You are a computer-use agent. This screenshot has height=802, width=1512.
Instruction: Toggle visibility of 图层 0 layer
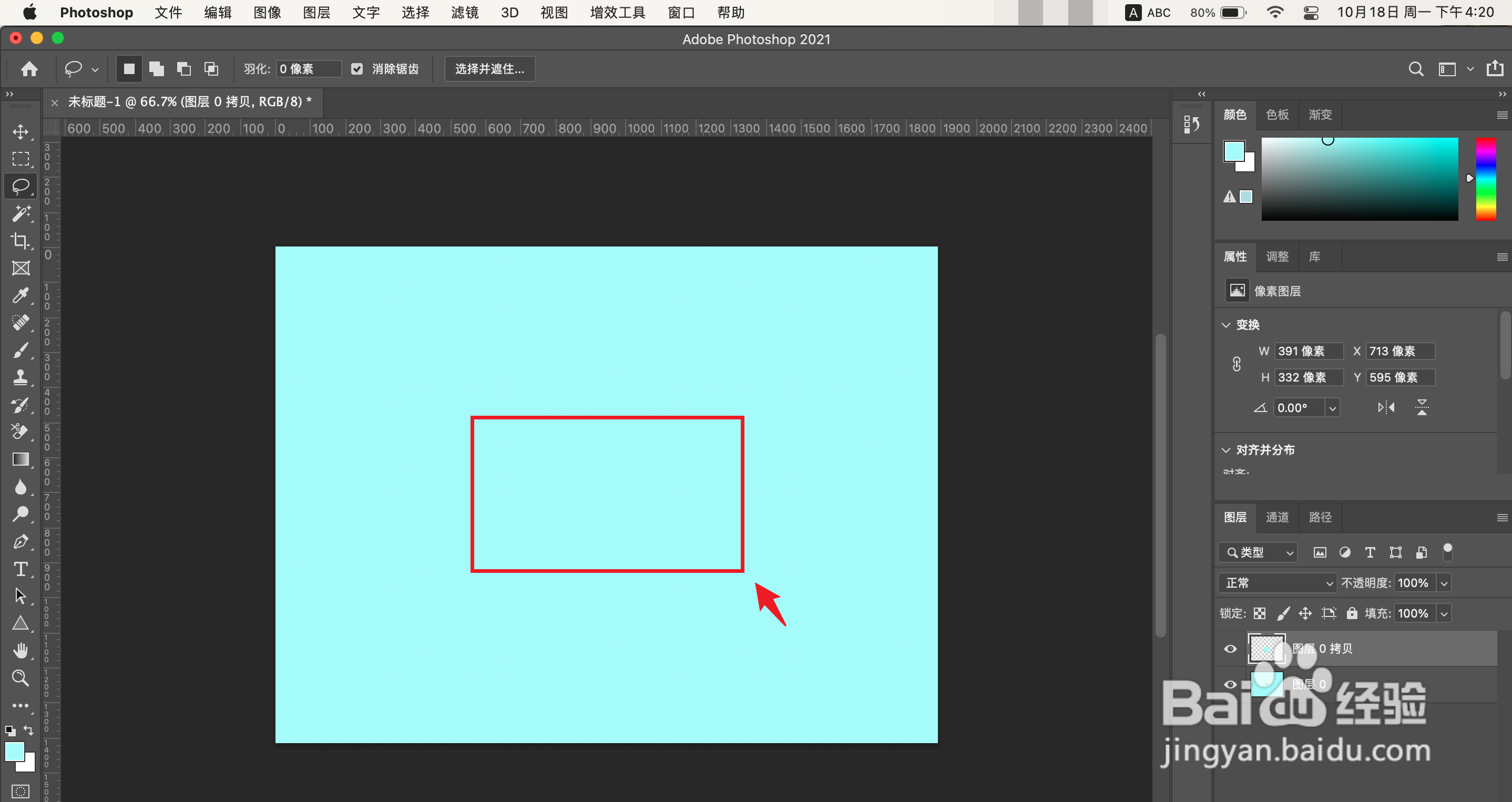1230,684
